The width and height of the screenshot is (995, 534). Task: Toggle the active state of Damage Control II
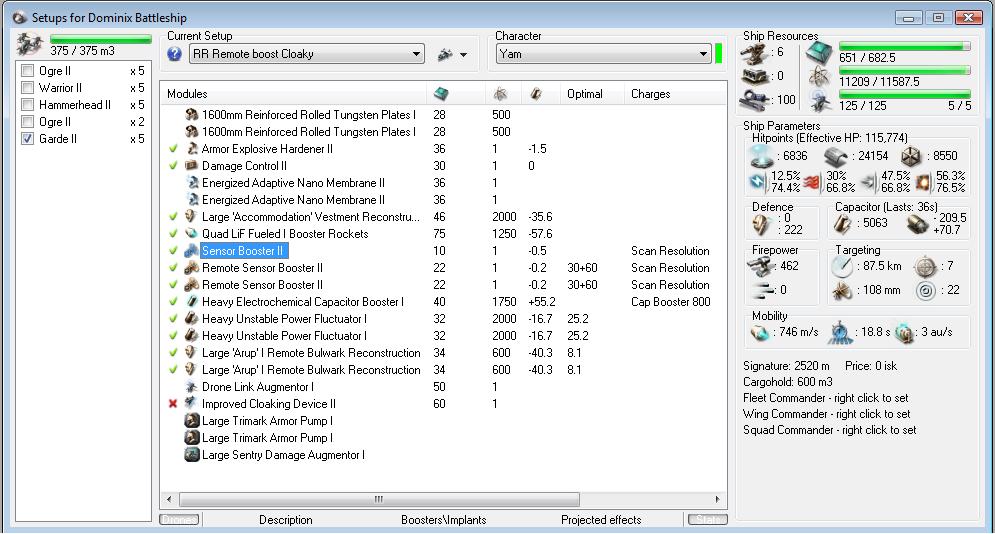(x=173, y=166)
